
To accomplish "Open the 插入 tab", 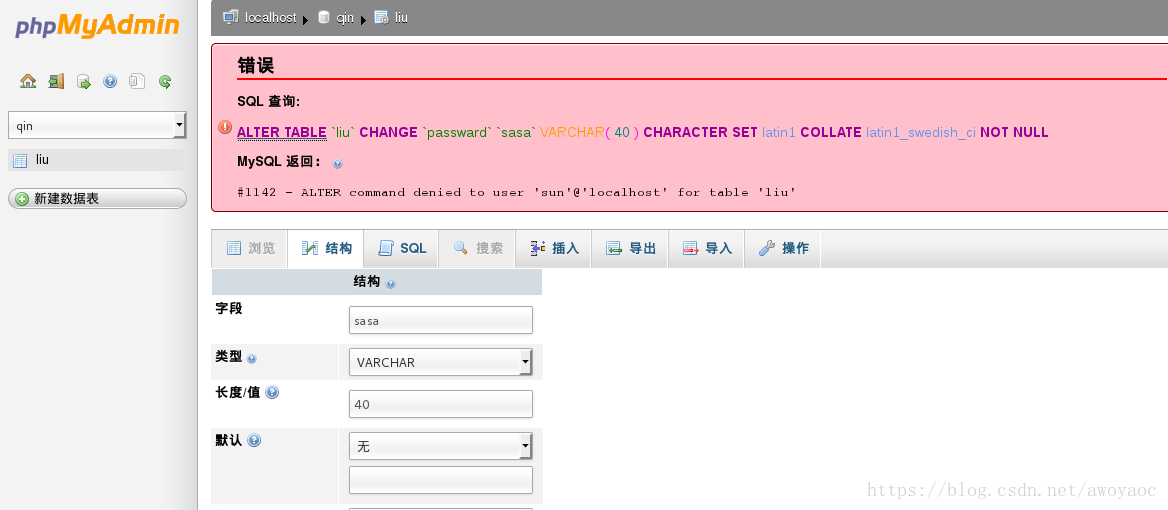I will (554, 249).
